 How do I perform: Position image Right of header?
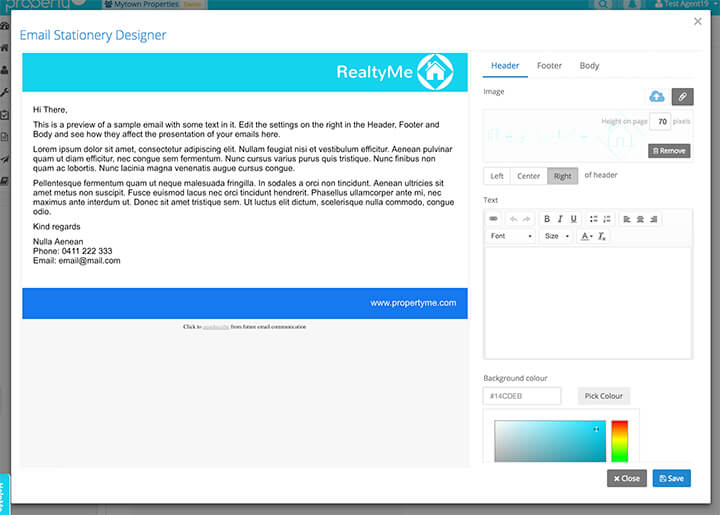click(562, 176)
